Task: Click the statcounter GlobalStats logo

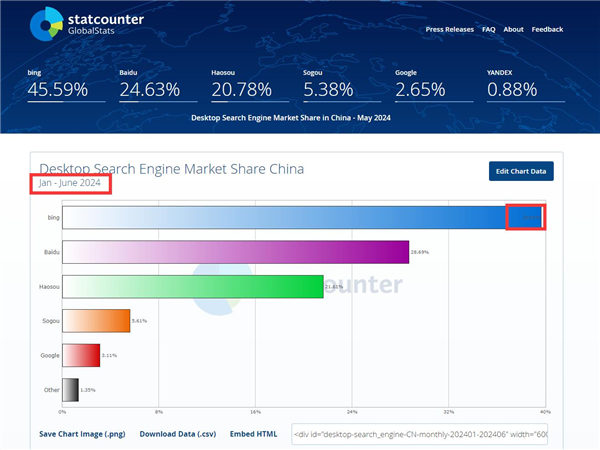Action: 87,24
